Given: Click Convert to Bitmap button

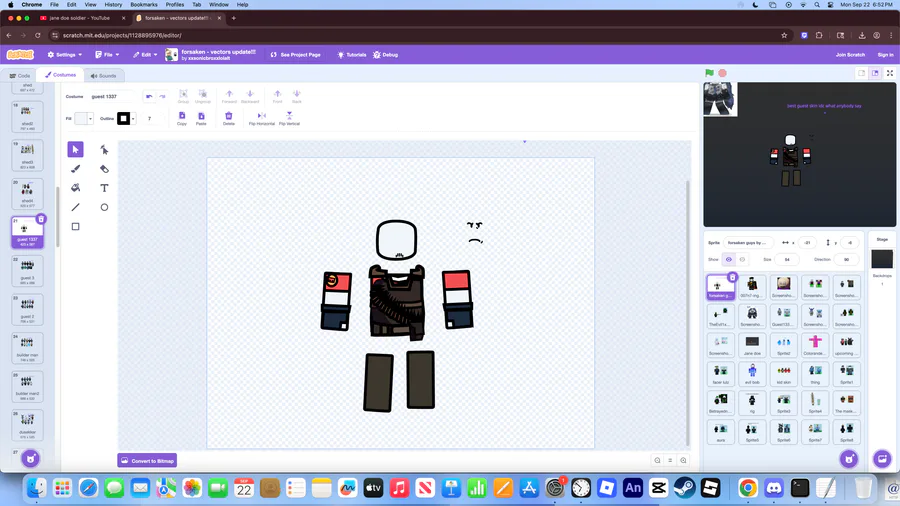Looking at the screenshot, I should [147, 461].
